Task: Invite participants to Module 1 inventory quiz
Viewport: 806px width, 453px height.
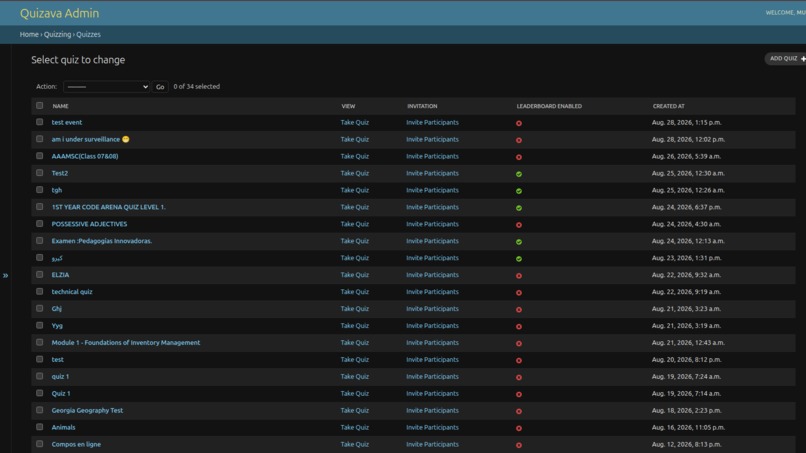Action: tap(432, 342)
